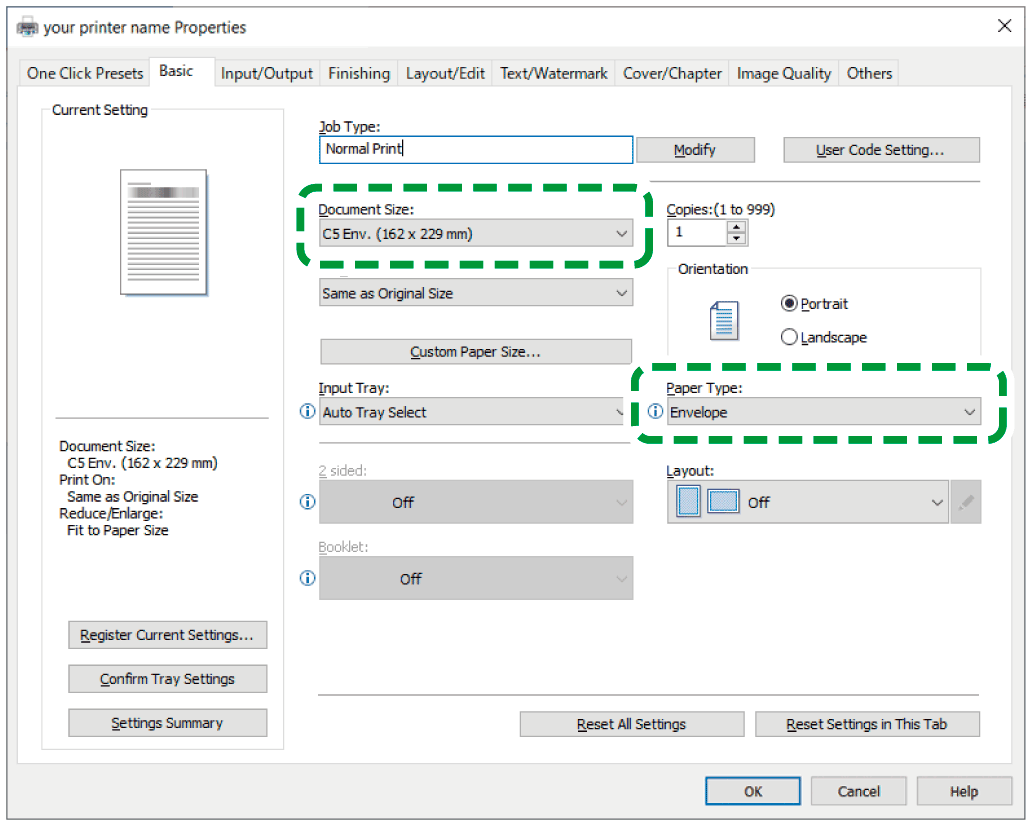Click the info icon beside Input Tray

point(308,412)
